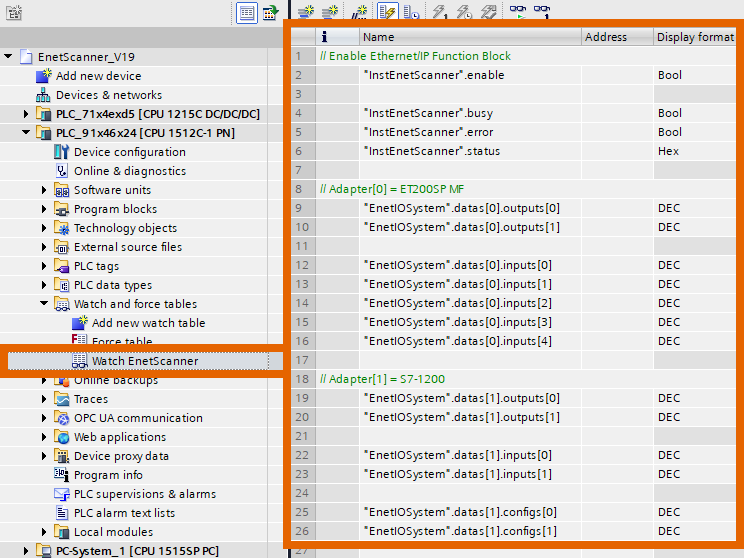Select the PLC alarm text lists item

[124, 513]
